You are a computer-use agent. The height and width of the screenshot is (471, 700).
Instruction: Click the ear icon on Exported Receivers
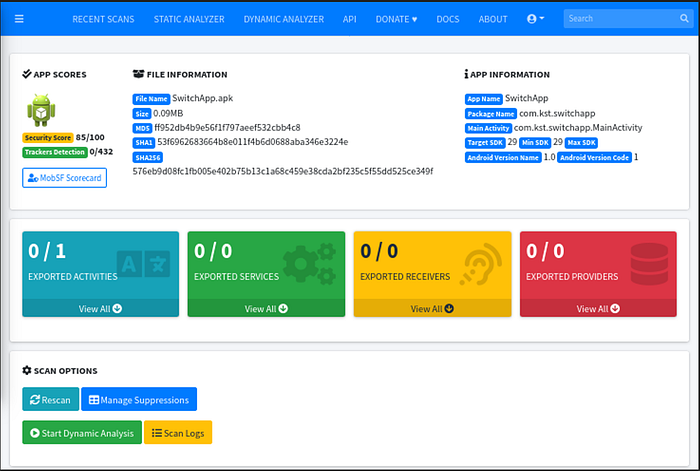click(x=481, y=264)
